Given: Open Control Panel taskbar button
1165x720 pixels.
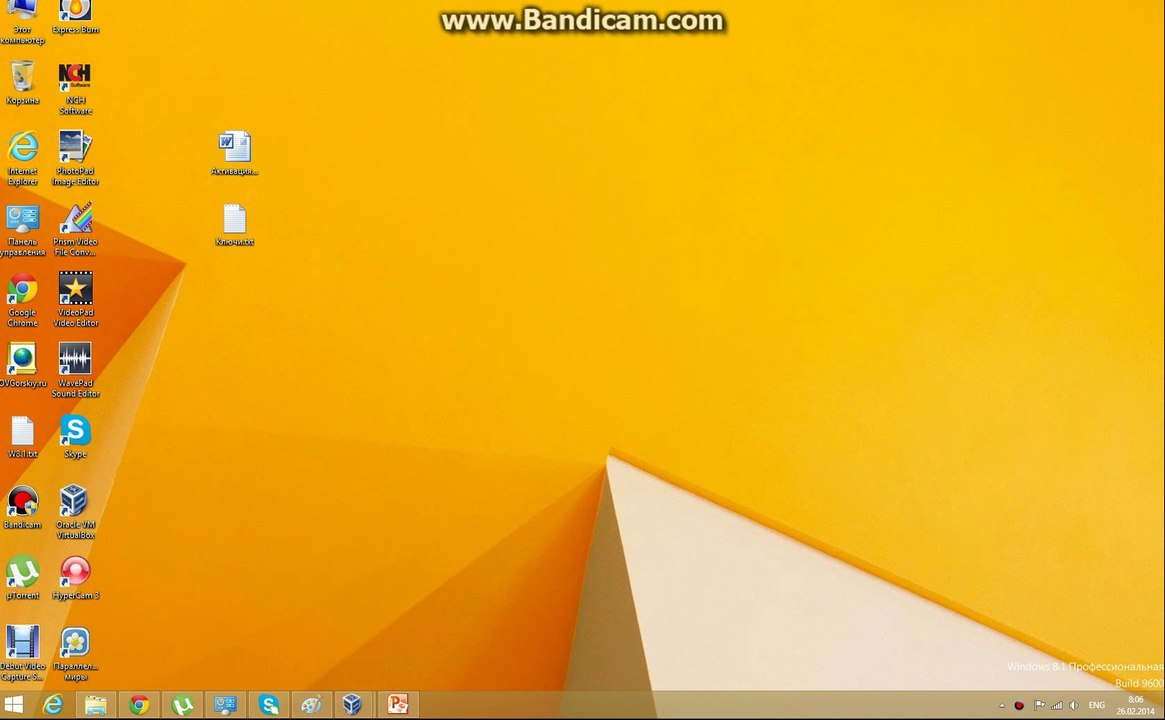Looking at the screenshot, I should pyautogui.click(x=225, y=704).
